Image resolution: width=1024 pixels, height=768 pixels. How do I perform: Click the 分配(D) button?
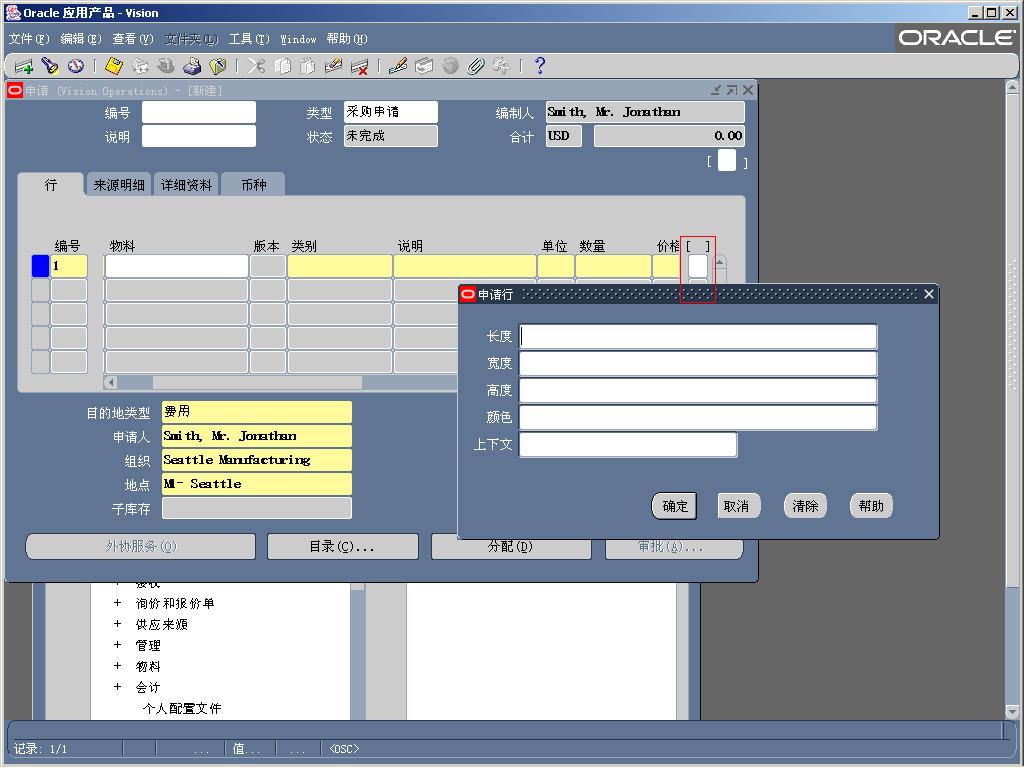[x=511, y=547]
